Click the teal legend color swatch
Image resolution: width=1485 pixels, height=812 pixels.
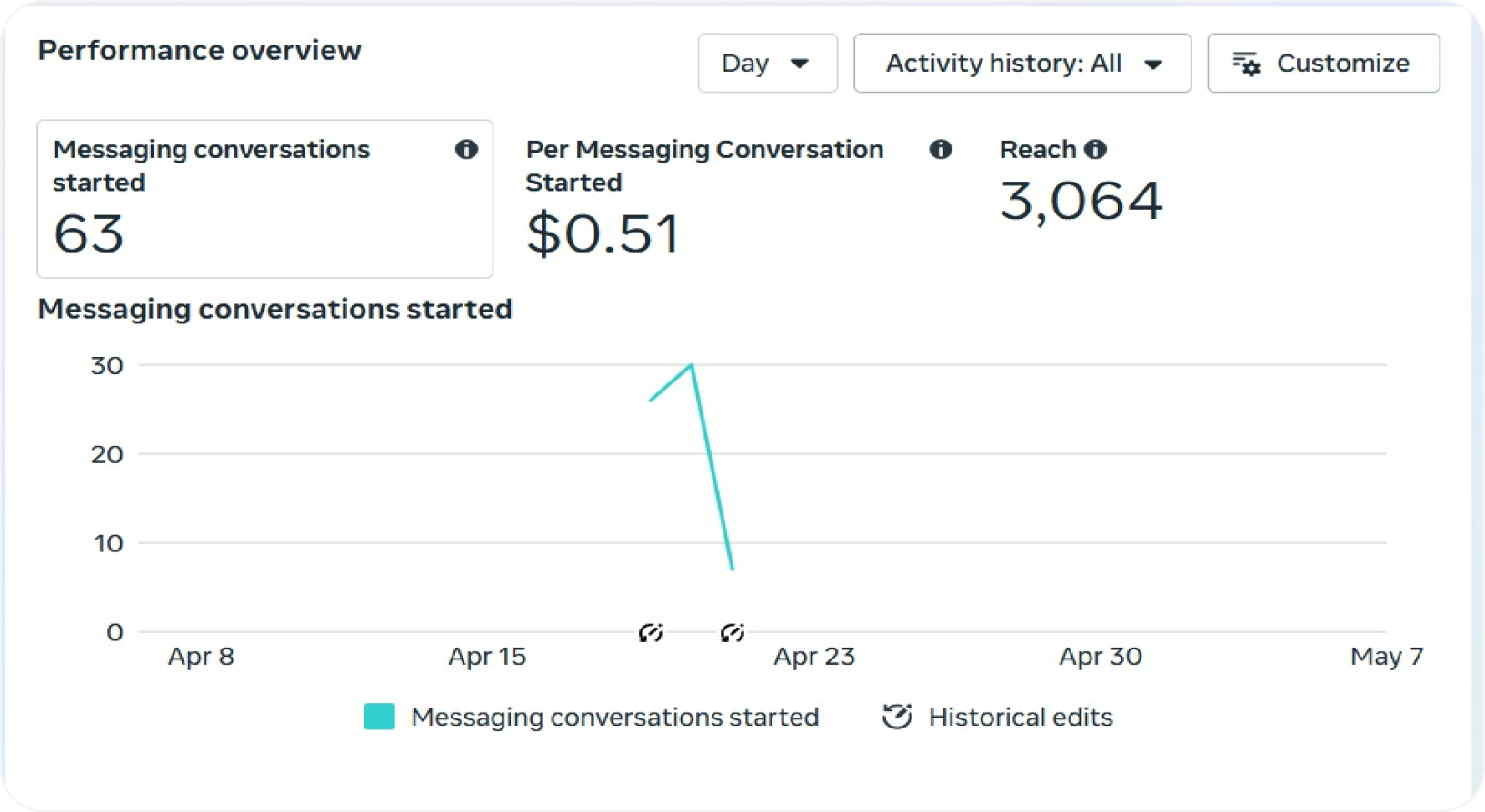(x=379, y=717)
